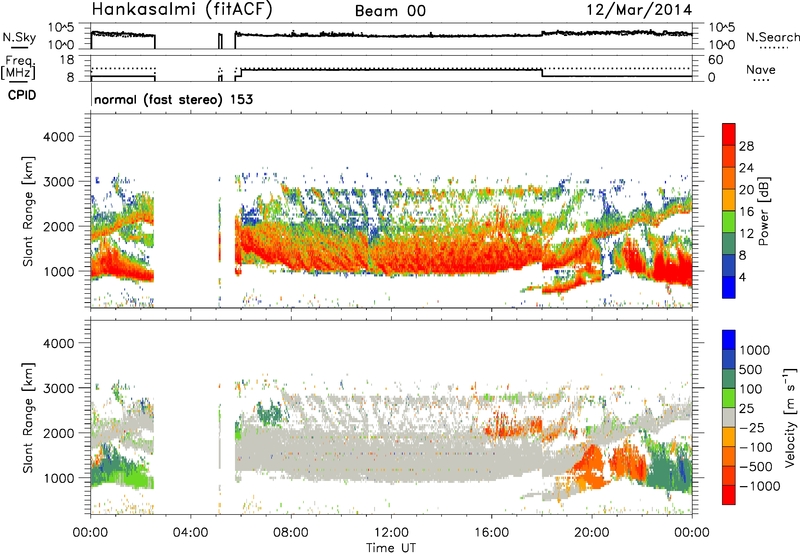The image size is (800, 554).
Task: Click the 'CPID' row label
Action: click(x=22, y=95)
